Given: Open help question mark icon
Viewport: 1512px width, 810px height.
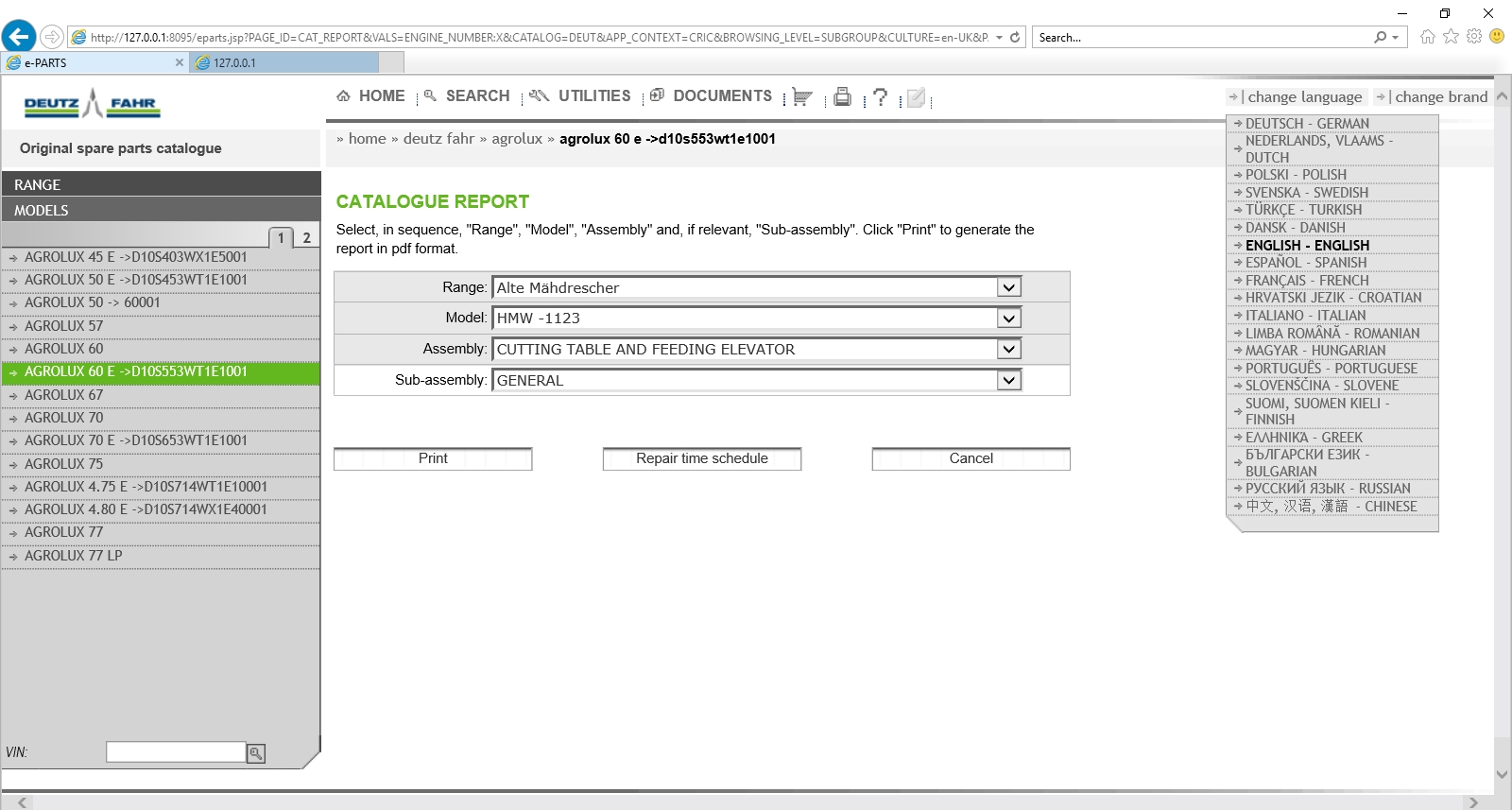Looking at the screenshot, I should 881,96.
